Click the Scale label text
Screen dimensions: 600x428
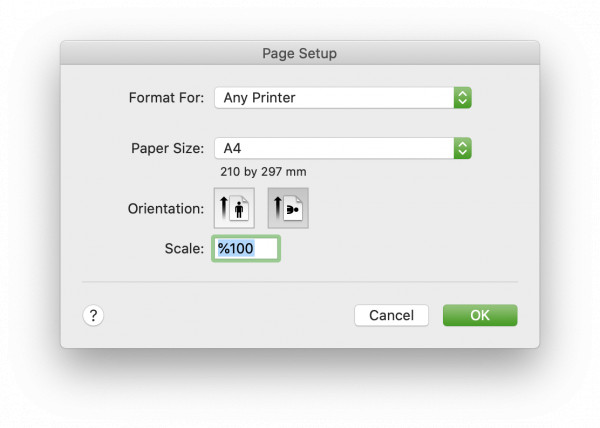[184, 249]
